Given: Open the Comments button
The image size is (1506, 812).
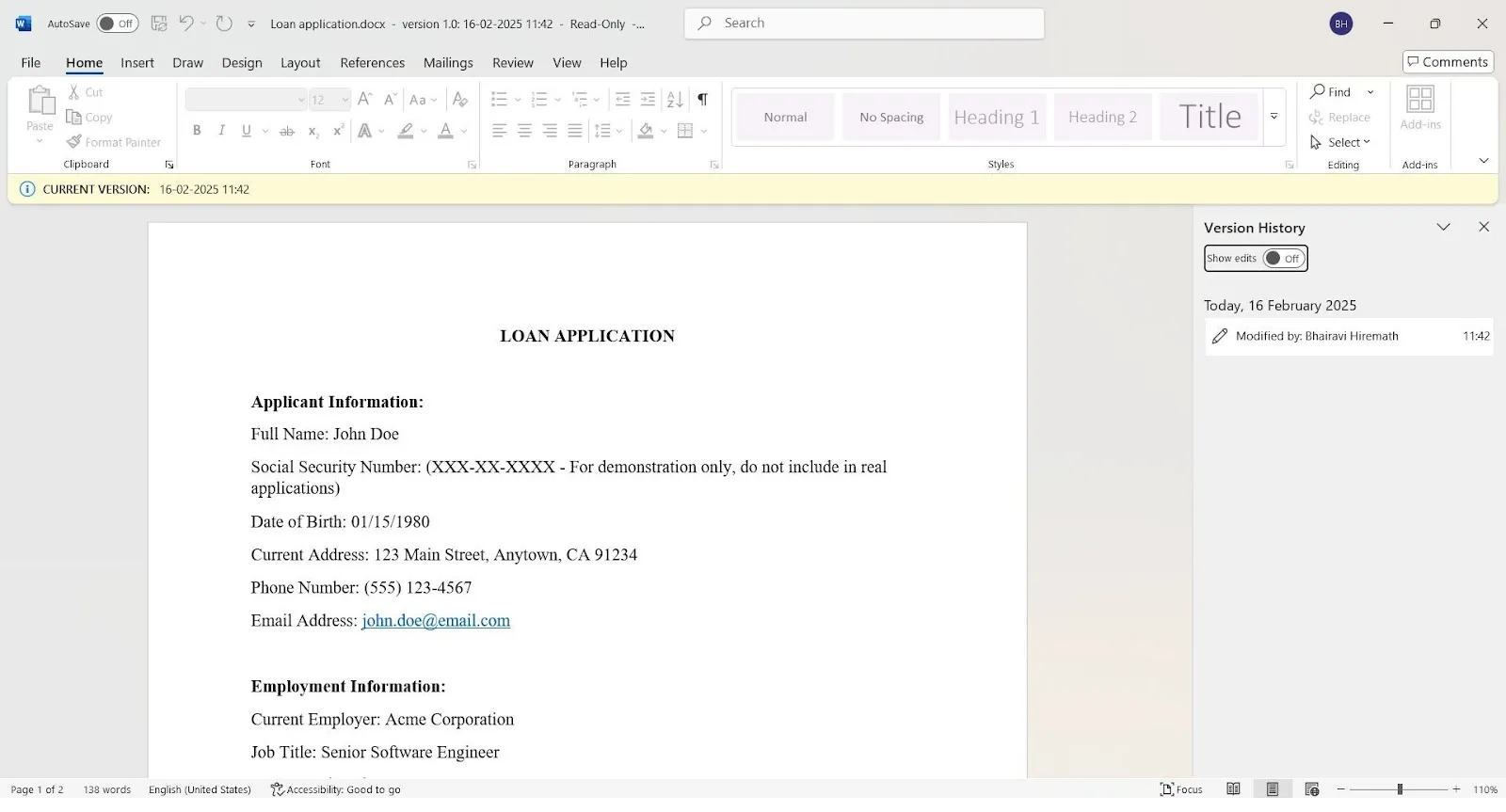Looking at the screenshot, I should [1448, 62].
